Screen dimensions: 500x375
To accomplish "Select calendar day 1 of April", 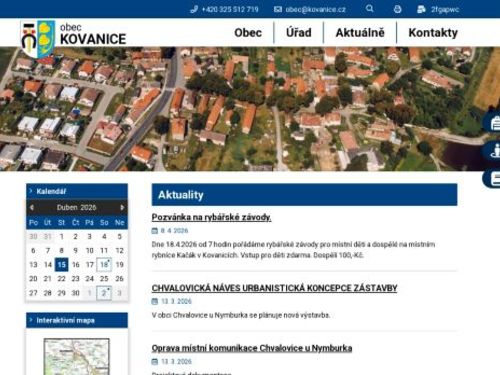I will (x=62, y=236).
